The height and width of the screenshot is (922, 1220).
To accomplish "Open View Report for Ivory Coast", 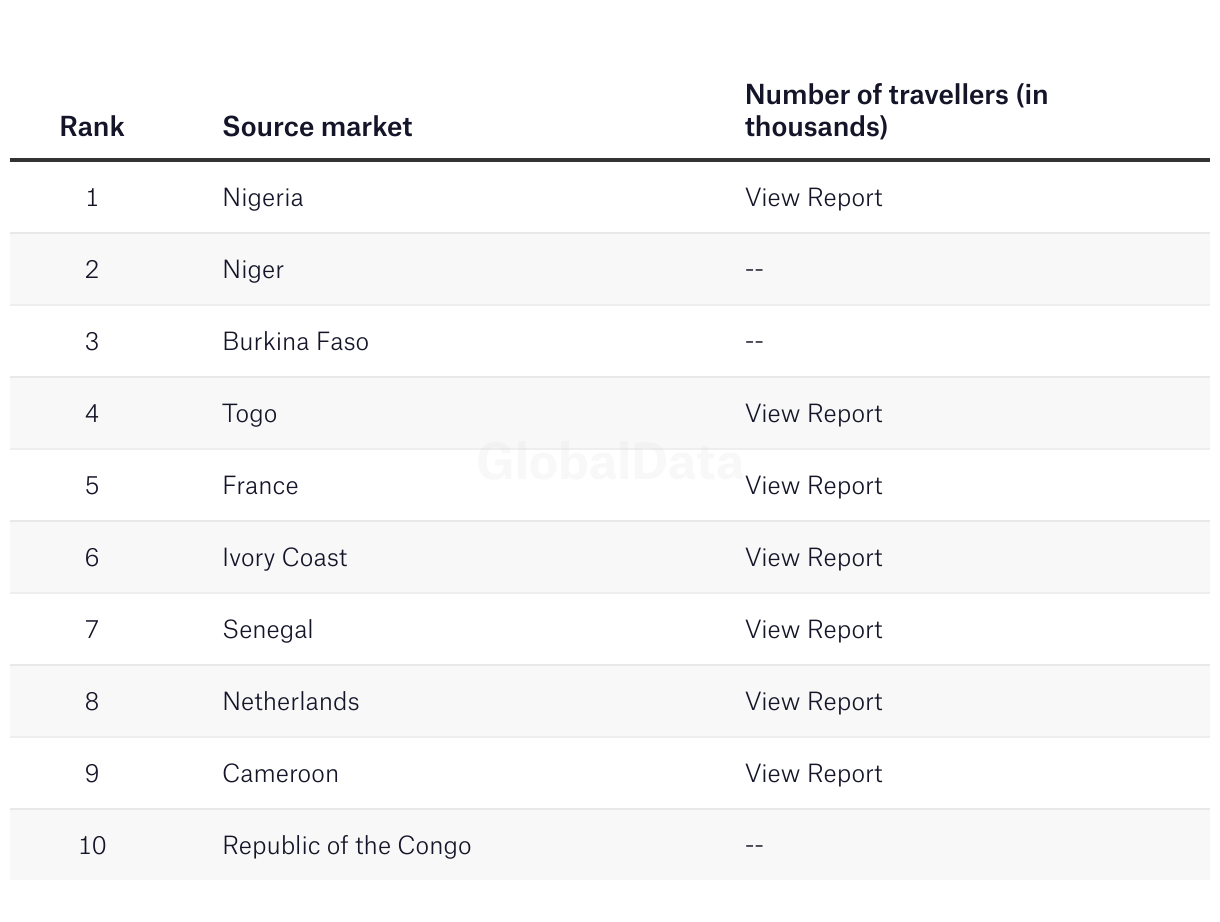I will (x=813, y=558).
